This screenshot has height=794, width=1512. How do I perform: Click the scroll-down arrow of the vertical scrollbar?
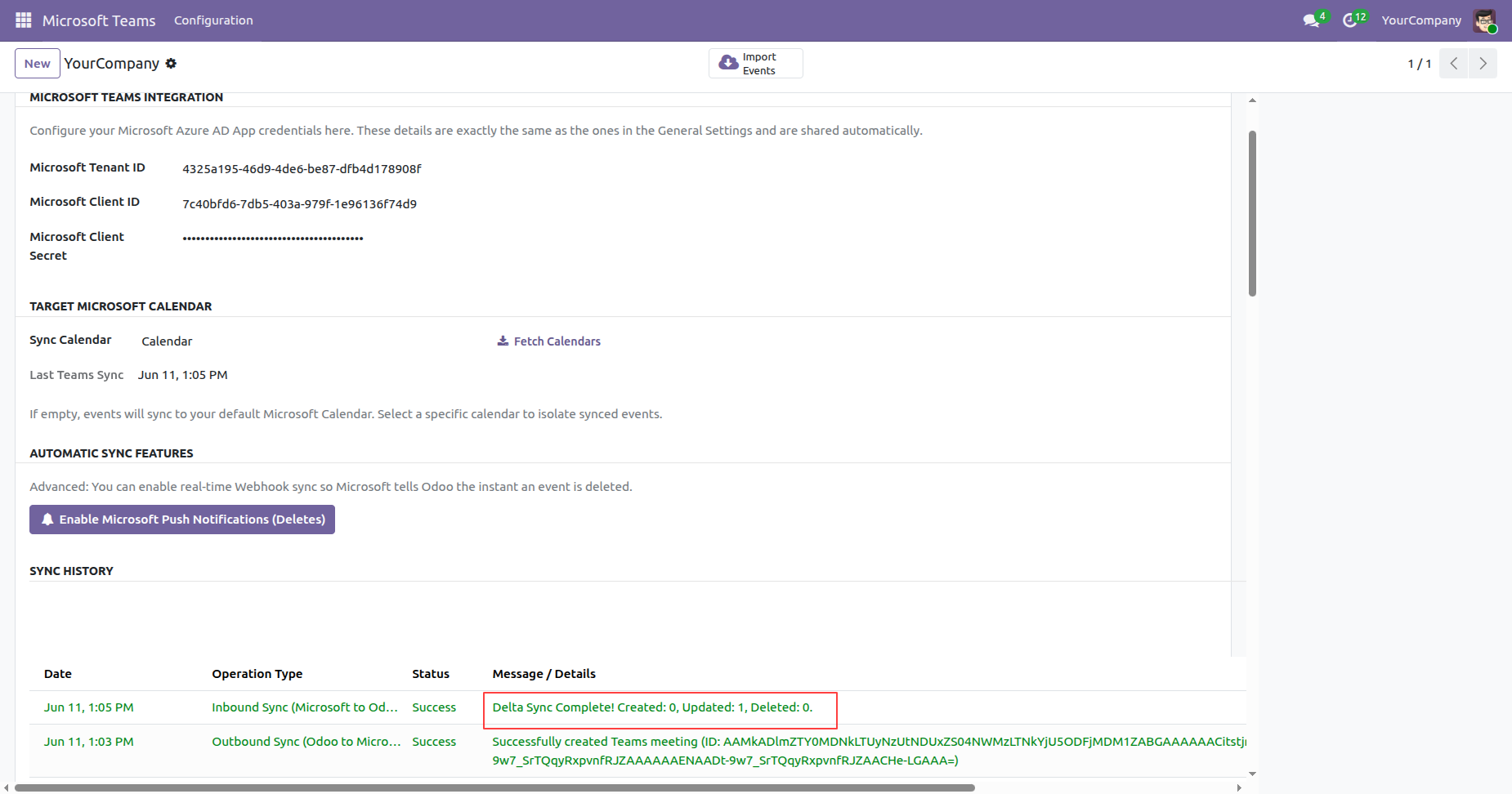pyautogui.click(x=1252, y=774)
